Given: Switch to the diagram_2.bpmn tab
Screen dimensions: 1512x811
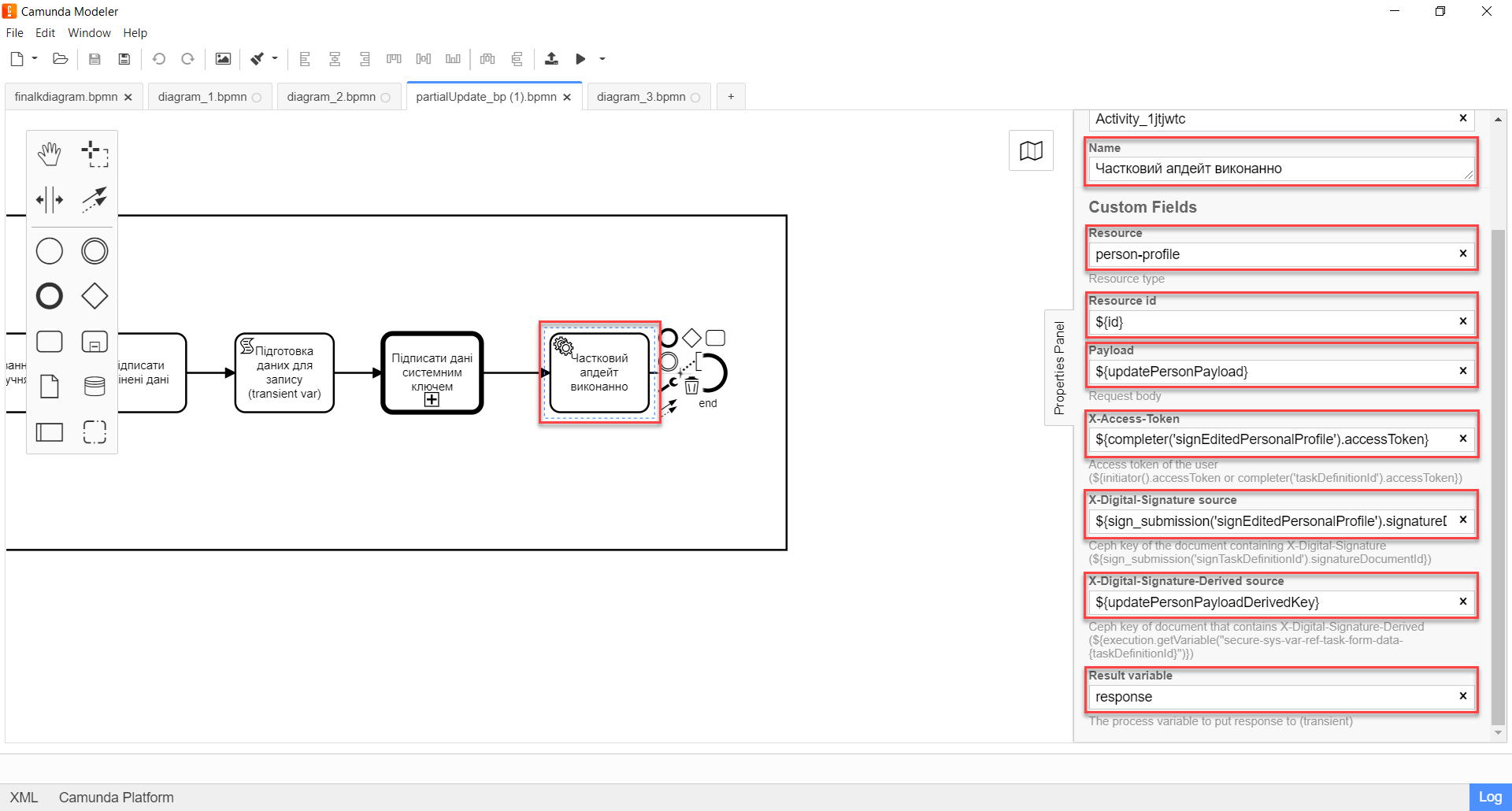Looking at the screenshot, I should [x=331, y=97].
